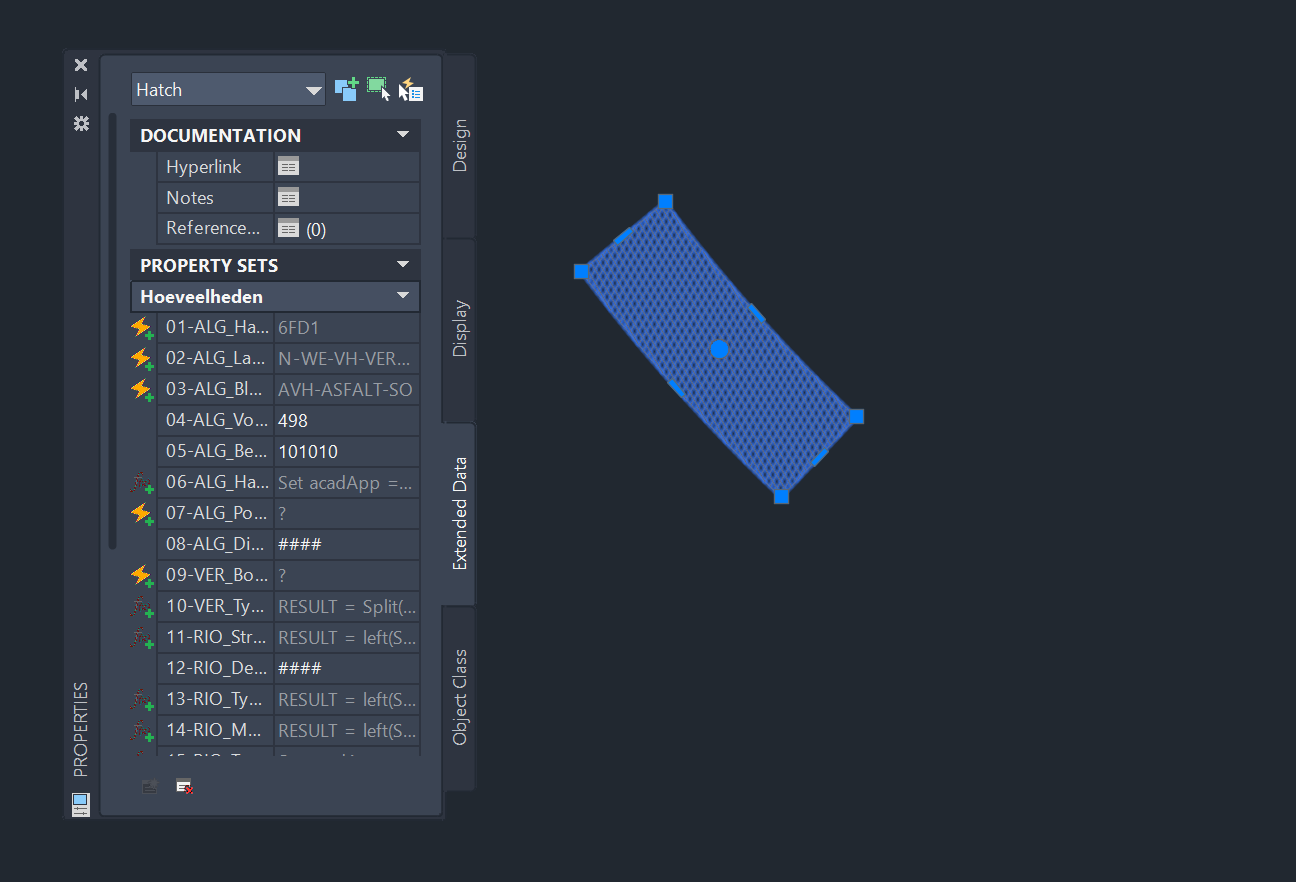Open the Hatch object type dropdown
The width and height of the screenshot is (1296, 882).
coord(228,89)
